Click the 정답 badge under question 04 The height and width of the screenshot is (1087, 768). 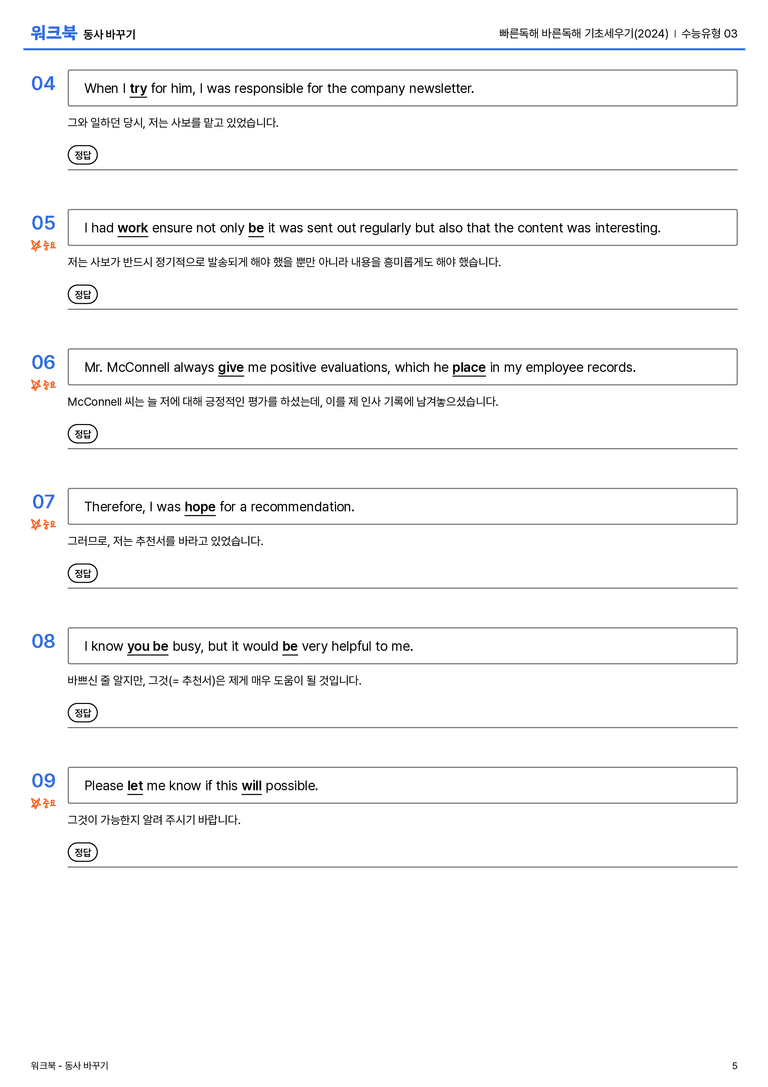82,155
